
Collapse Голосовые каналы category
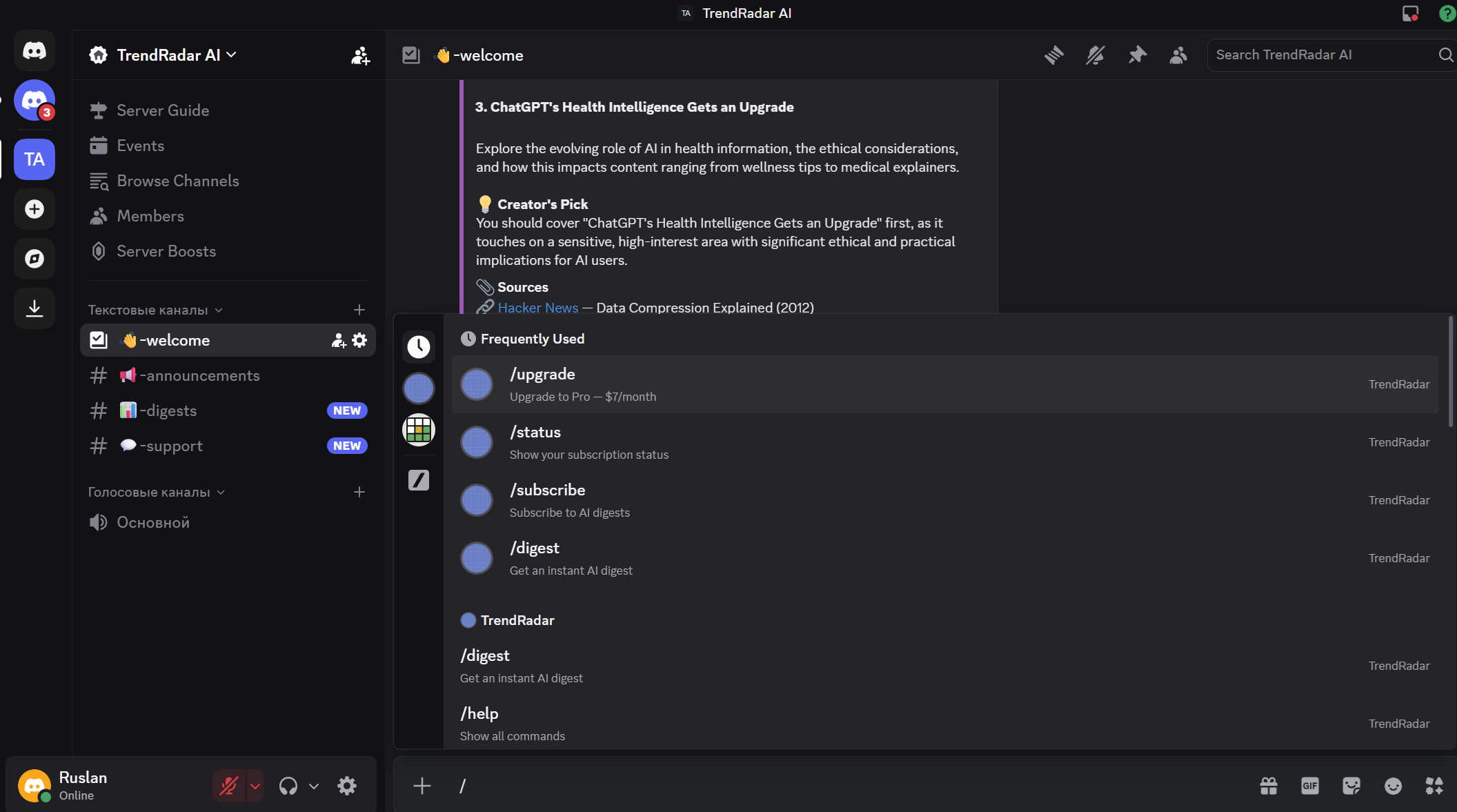click(157, 493)
